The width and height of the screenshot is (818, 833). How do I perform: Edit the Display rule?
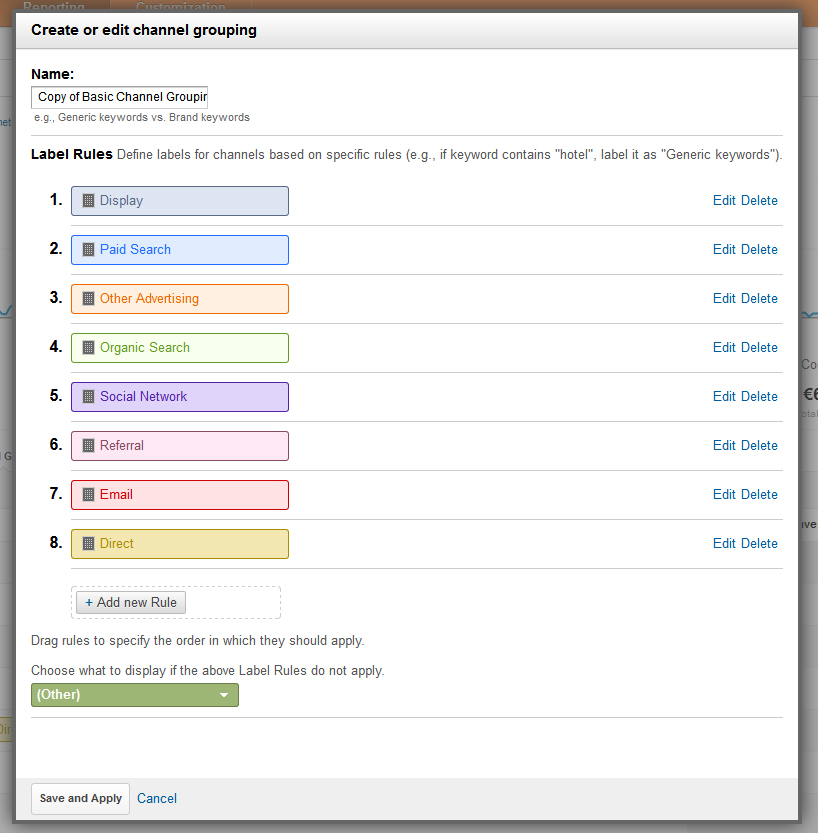pyautogui.click(x=724, y=201)
